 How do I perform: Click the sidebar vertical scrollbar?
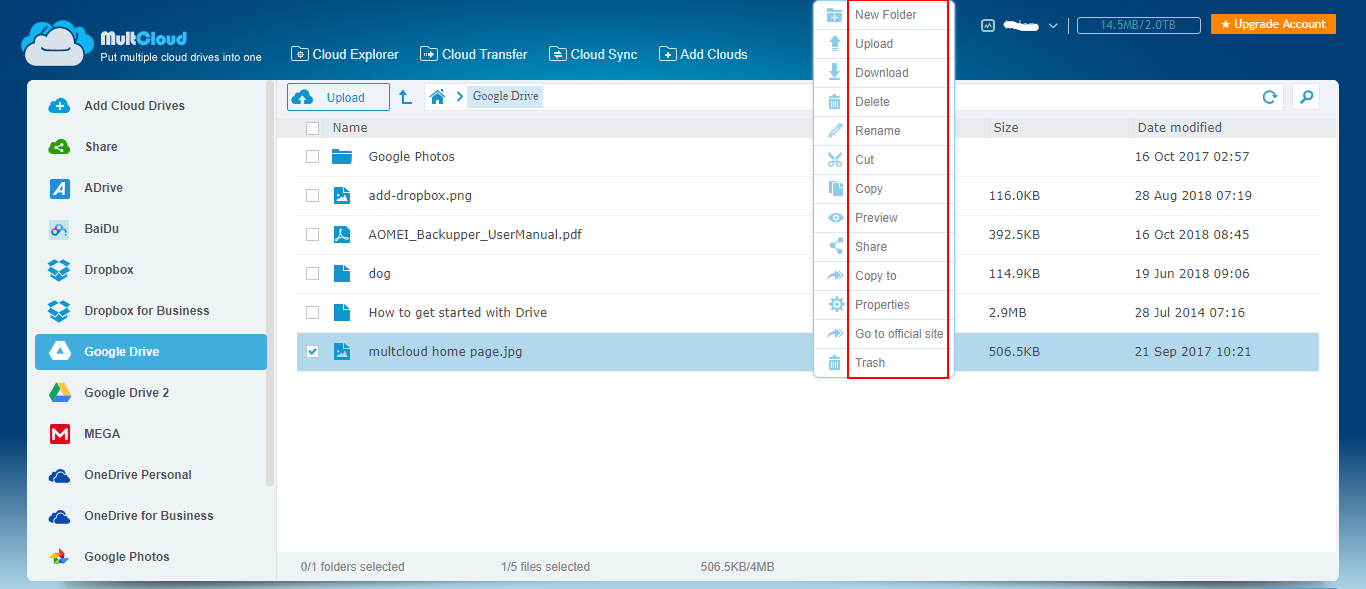click(270, 285)
